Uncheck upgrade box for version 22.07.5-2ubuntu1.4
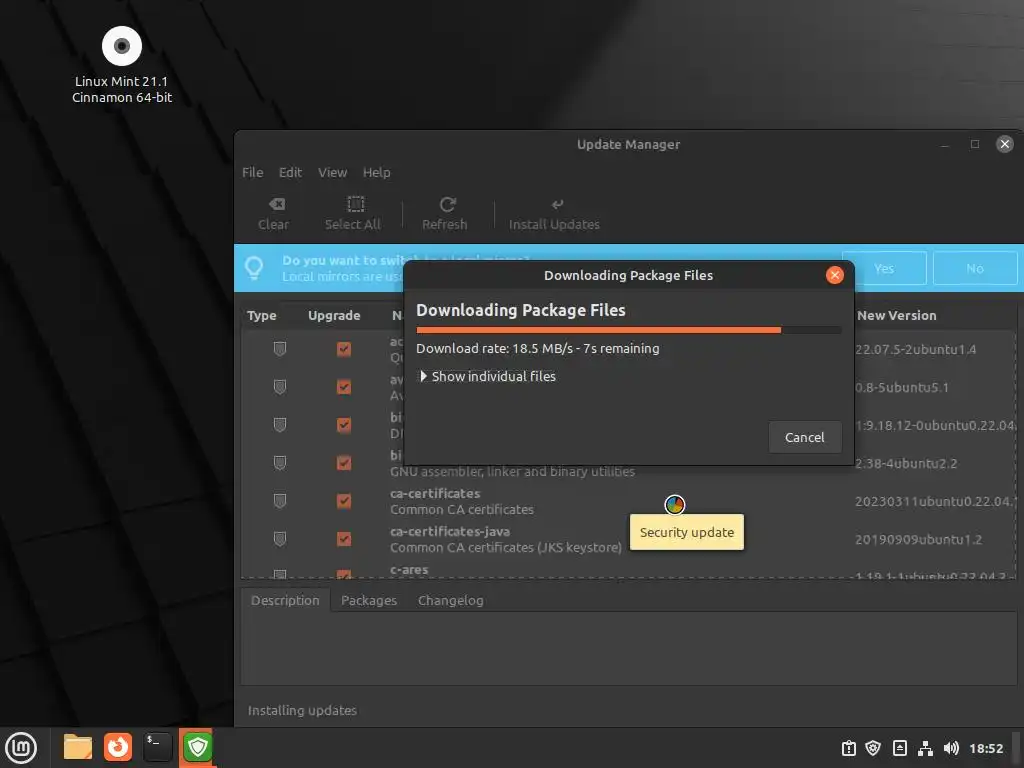 tap(344, 349)
